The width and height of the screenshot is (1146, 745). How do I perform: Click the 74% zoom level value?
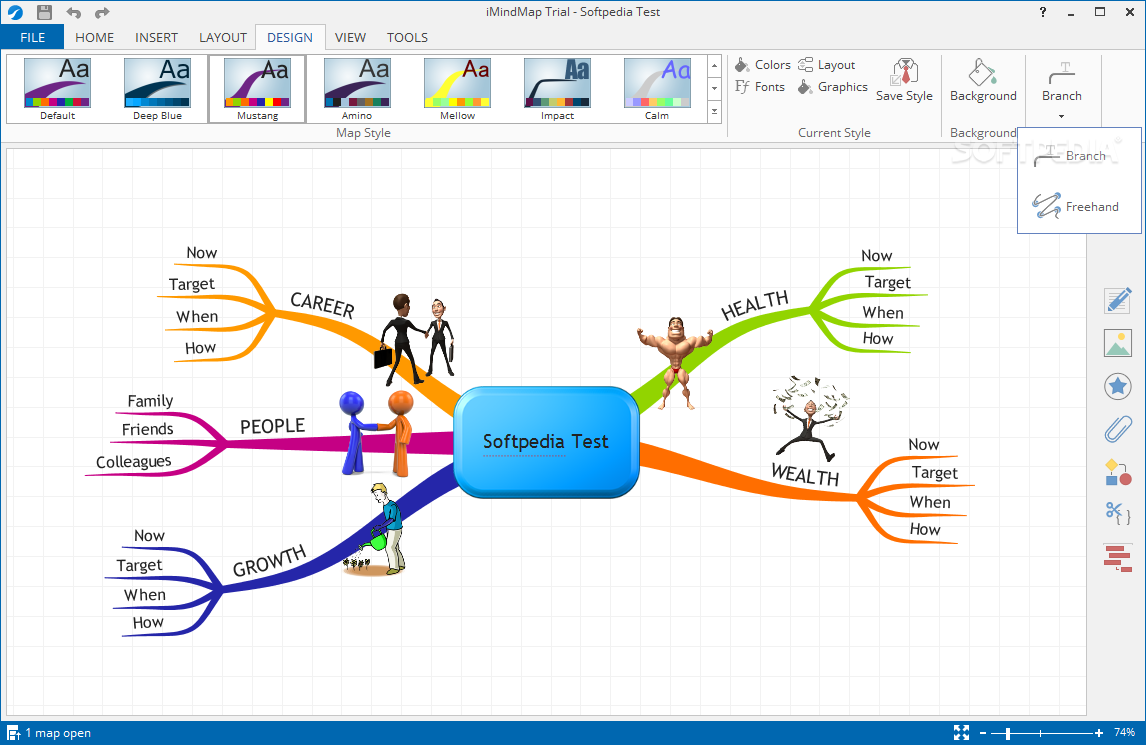coord(1124,733)
